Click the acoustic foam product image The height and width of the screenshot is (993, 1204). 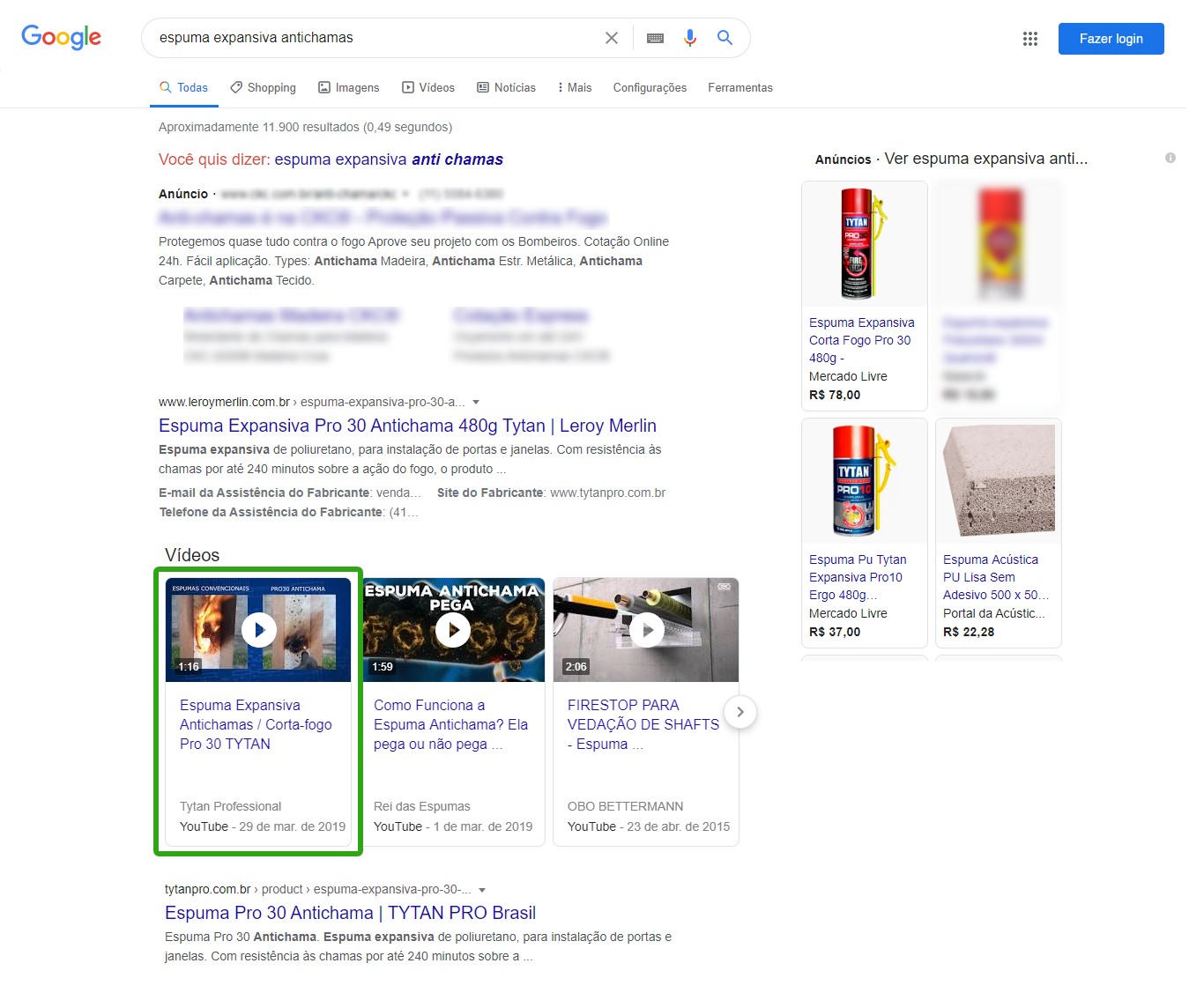(999, 481)
